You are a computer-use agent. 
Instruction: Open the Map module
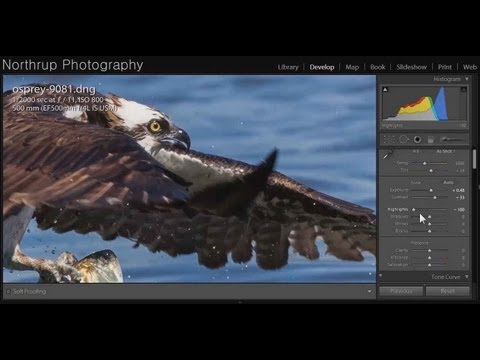[x=352, y=67]
